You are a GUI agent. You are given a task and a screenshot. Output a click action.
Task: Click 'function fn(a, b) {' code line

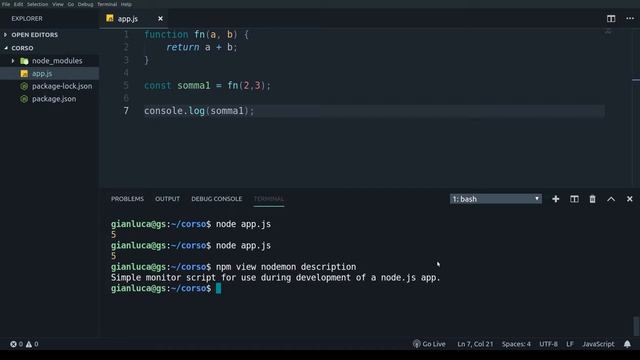[196, 34]
